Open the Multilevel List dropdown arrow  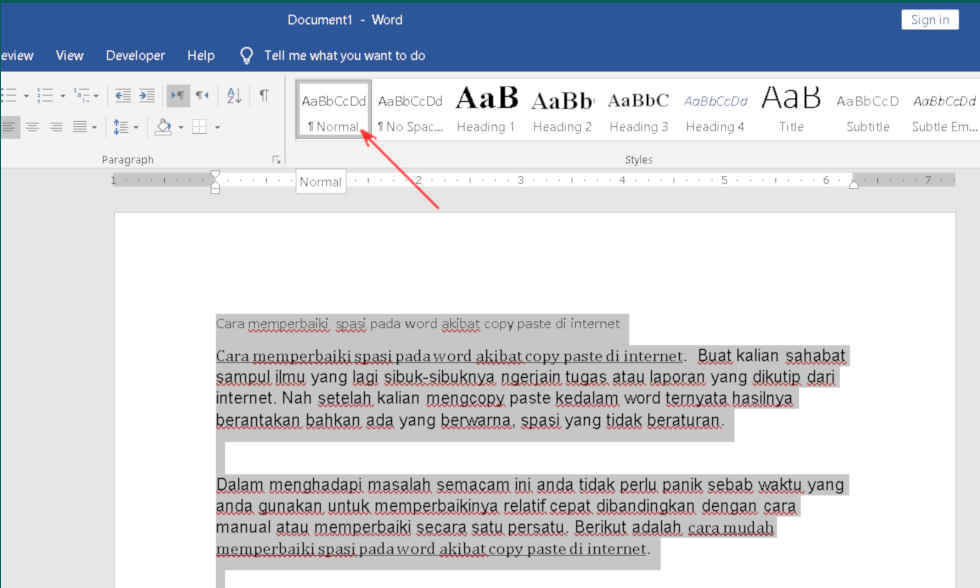coord(96,96)
